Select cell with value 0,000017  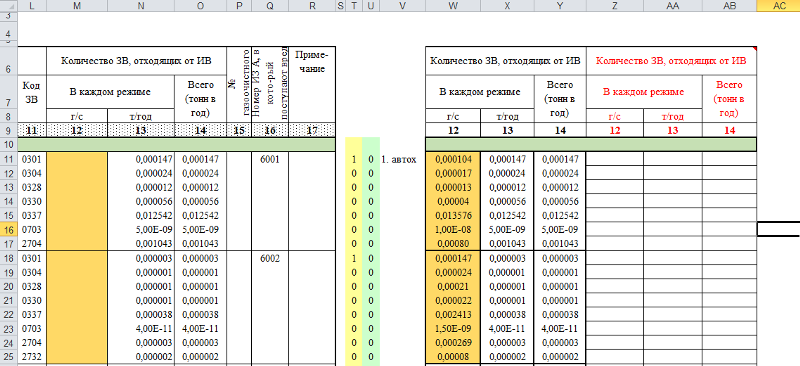pos(453,173)
